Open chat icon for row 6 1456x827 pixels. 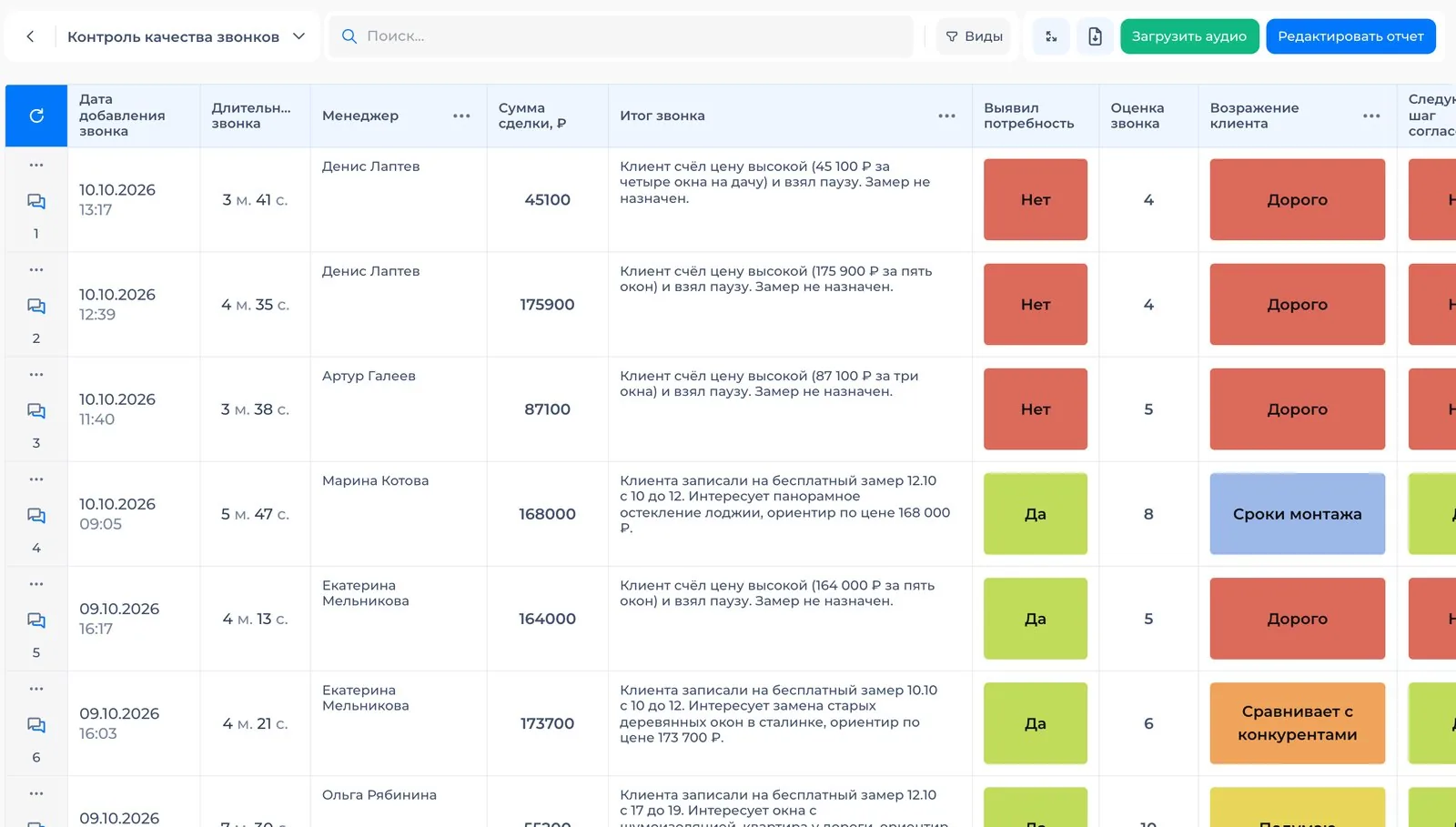pyautogui.click(x=36, y=724)
